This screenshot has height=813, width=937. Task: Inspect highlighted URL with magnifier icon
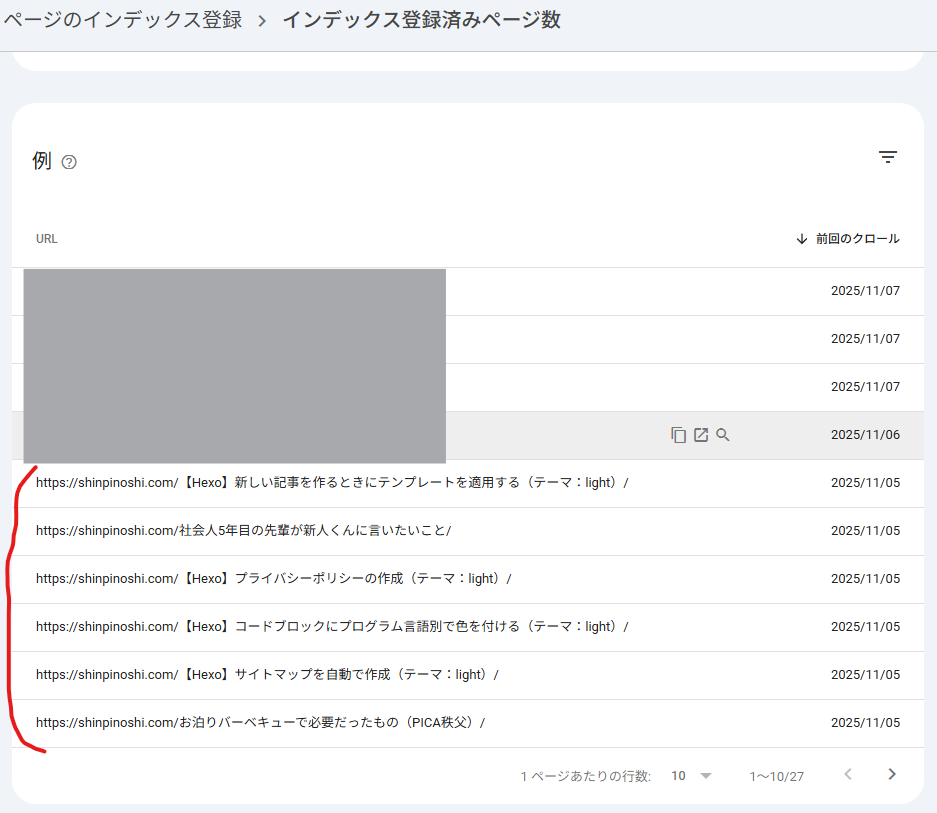[x=722, y=434]
